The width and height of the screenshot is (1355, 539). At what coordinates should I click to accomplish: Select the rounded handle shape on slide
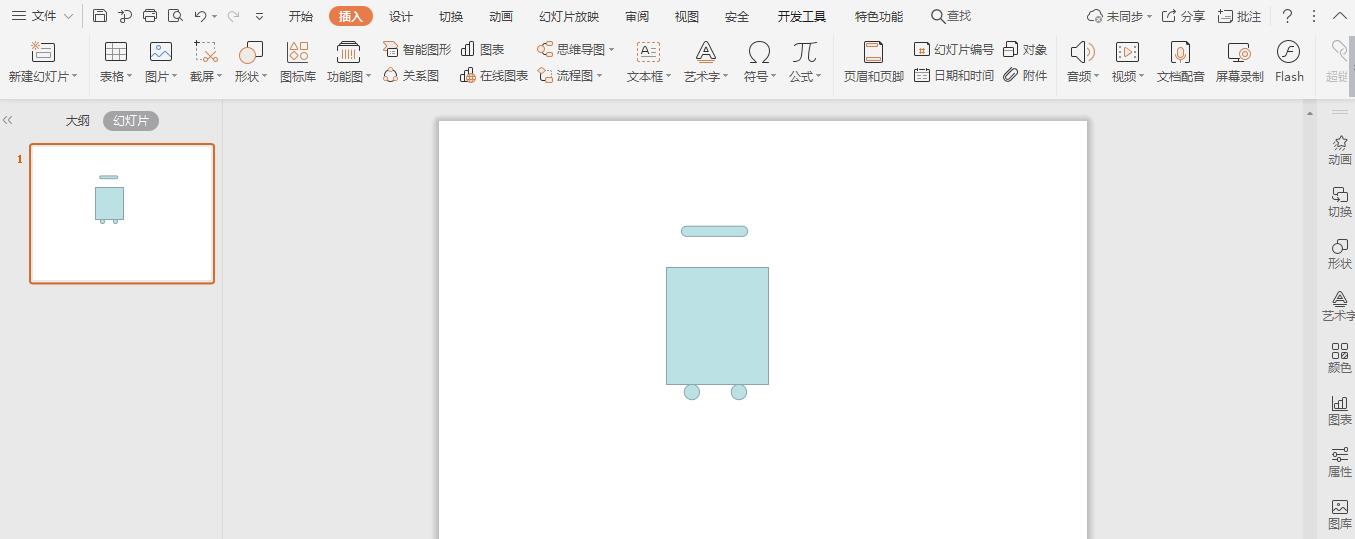(714, 231)
